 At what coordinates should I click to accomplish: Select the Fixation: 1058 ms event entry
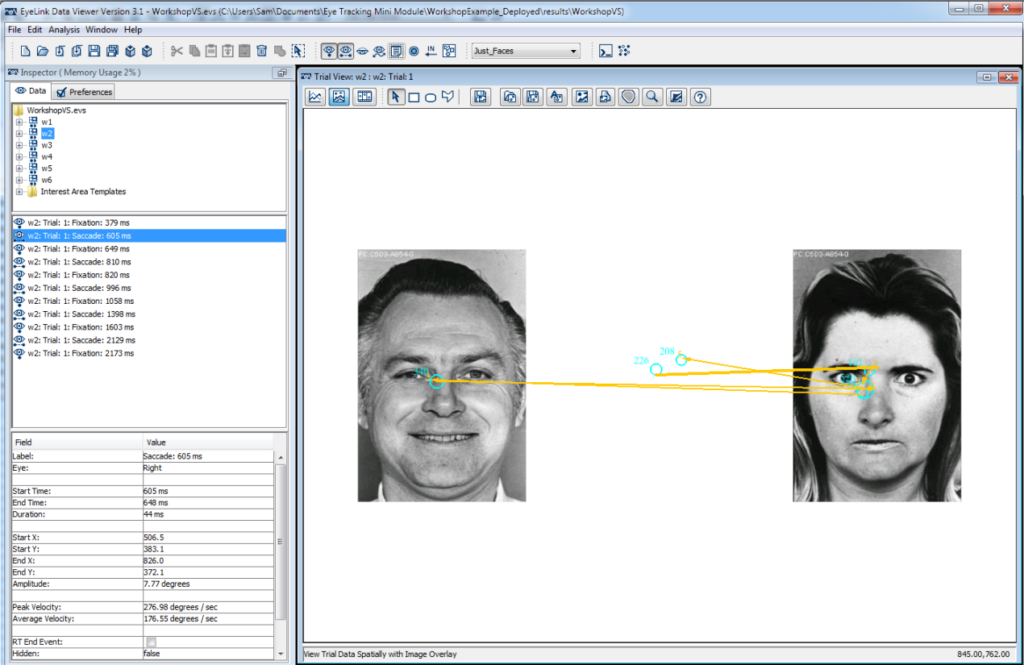pyautogui.click(x=100, y=301)
